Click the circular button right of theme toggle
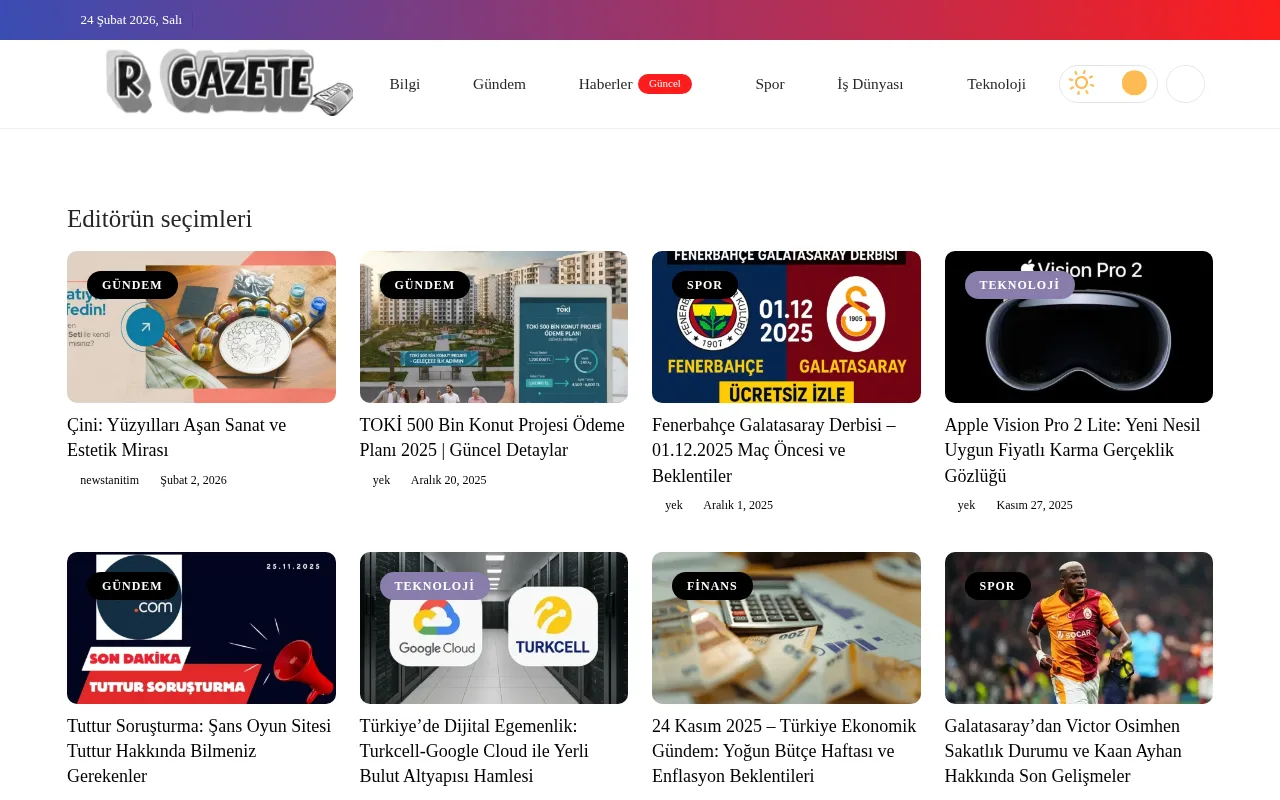 pyautogui.click(x=1185, y=83)
